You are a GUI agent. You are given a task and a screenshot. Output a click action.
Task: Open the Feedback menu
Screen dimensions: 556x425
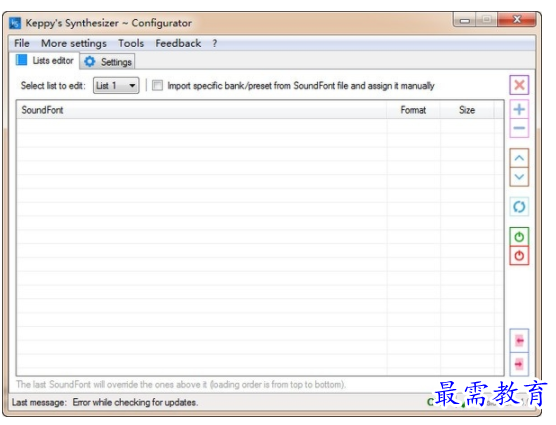pyautogui.click(x=178, y=43)
